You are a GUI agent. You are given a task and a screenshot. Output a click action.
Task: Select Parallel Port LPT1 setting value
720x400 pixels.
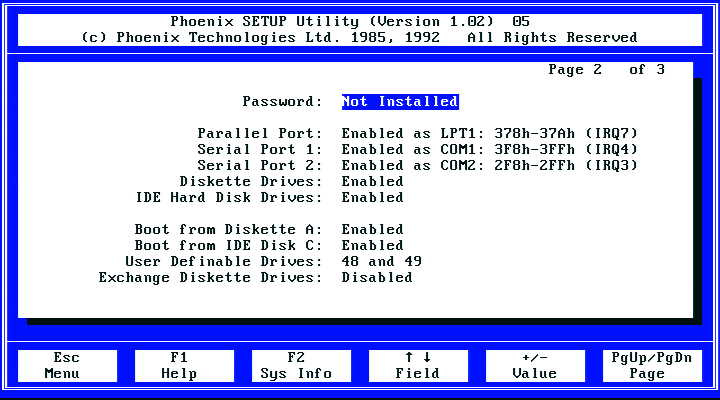489,134
